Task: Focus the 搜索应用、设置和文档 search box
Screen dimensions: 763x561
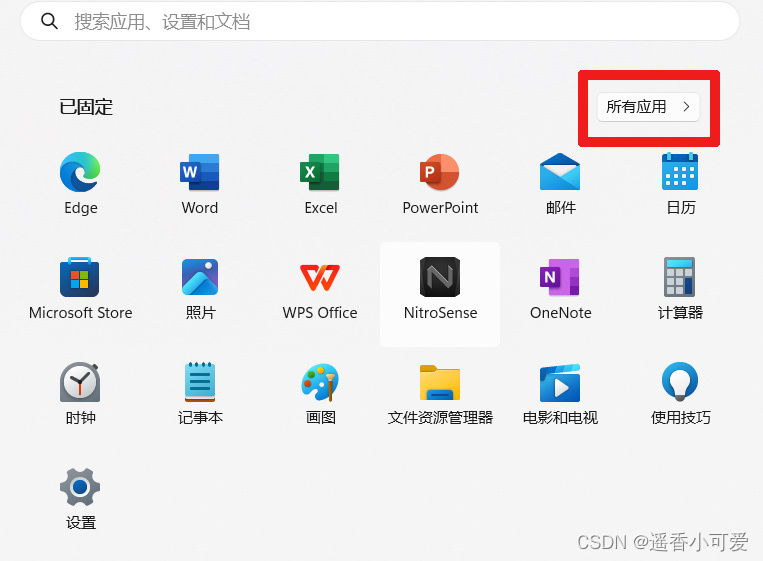Action: 380,21
